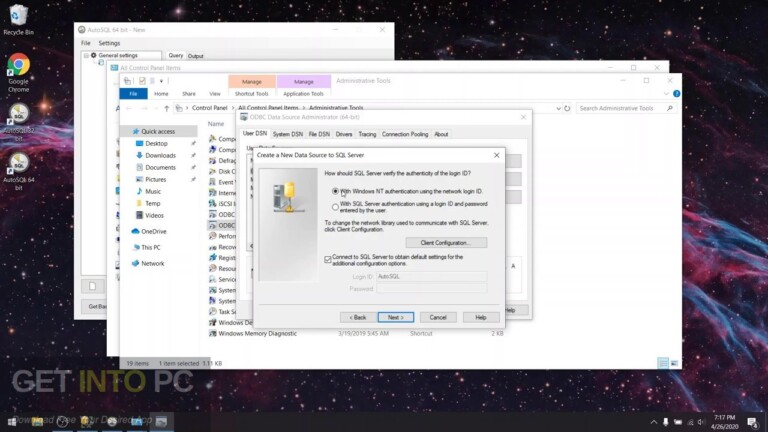
Task: Switch to the System DSN tab
Action: point(288,134)
